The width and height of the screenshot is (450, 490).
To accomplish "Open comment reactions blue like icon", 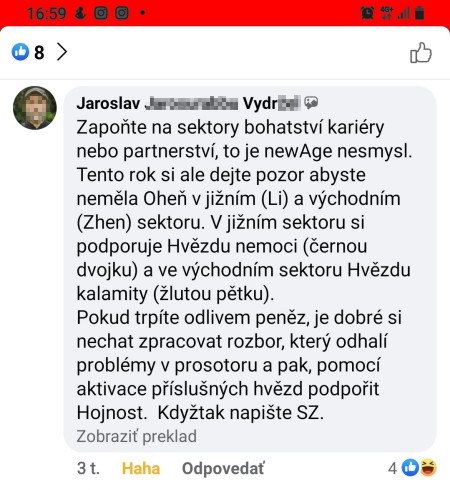I will tap(410, 468).
